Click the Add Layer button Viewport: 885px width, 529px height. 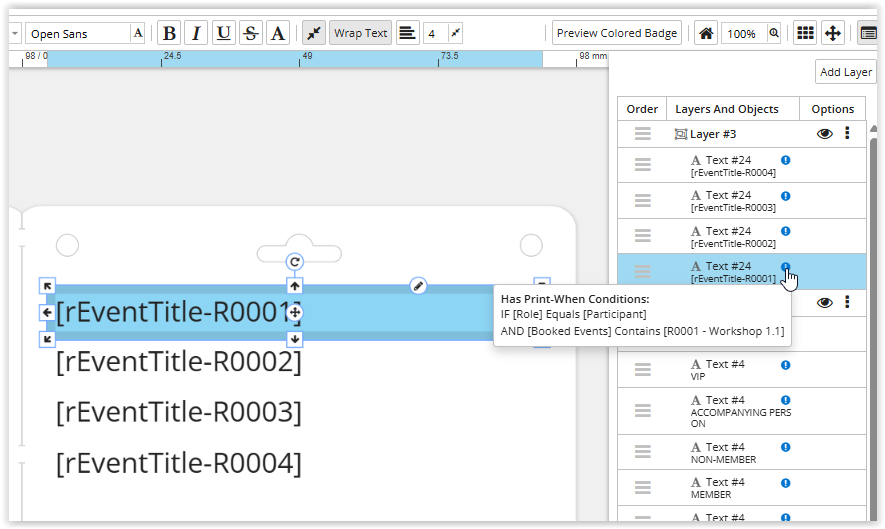click(845, 72)
